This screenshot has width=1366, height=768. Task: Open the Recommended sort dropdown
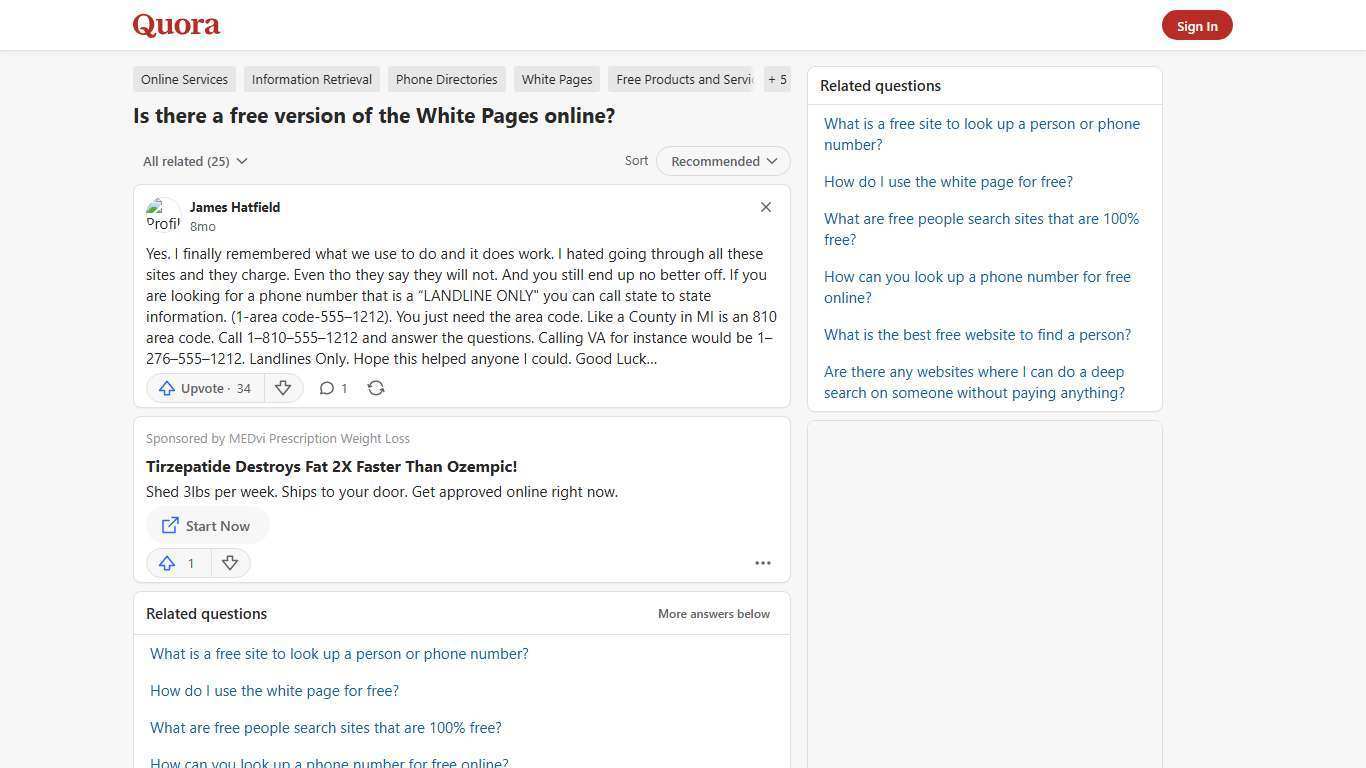pos(722,161)
